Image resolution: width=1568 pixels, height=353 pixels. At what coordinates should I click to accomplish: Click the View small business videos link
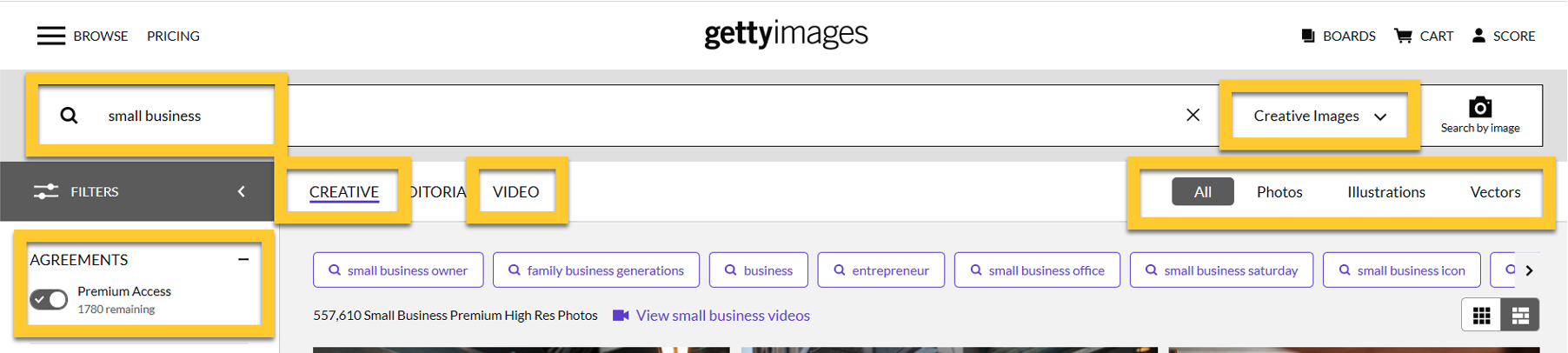coord(722,316)
